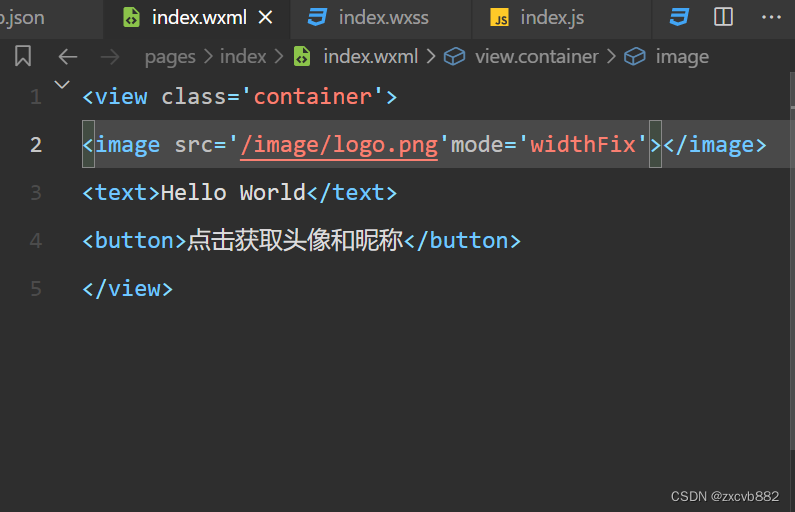Viewport: 795px width, 512px height.
Task: Collapse the view block fold chevron
Action: (62, 85)
